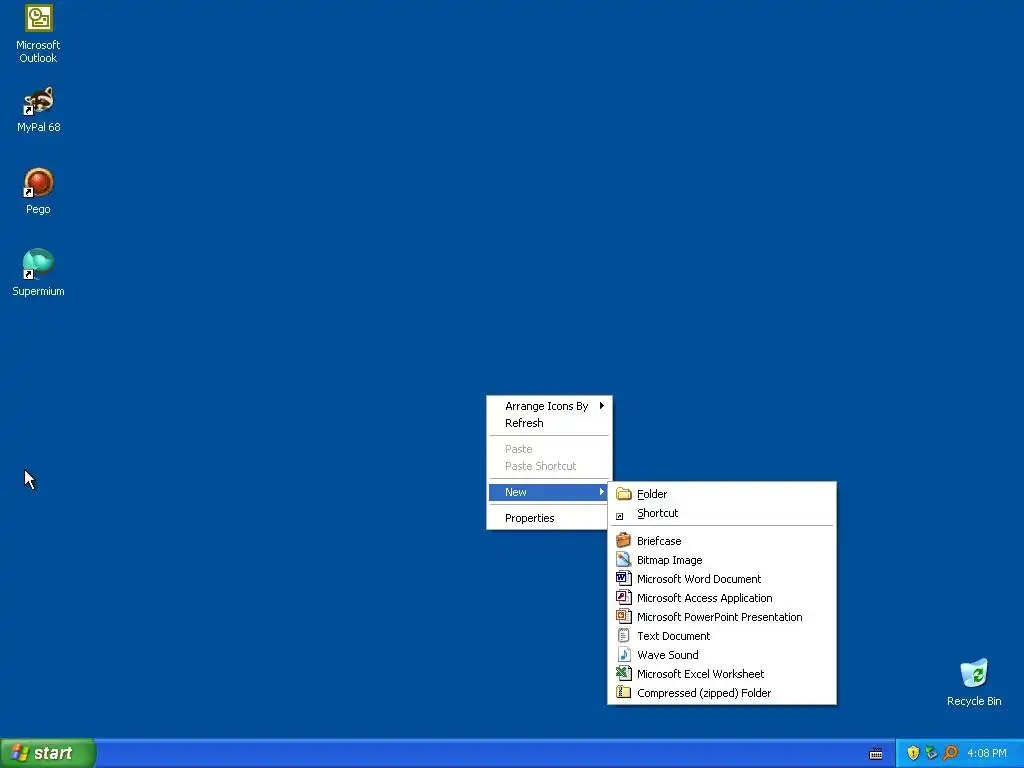Click the Bitmap Image icon
Screen dimensions: 1024x768
[x=624, y=560]
